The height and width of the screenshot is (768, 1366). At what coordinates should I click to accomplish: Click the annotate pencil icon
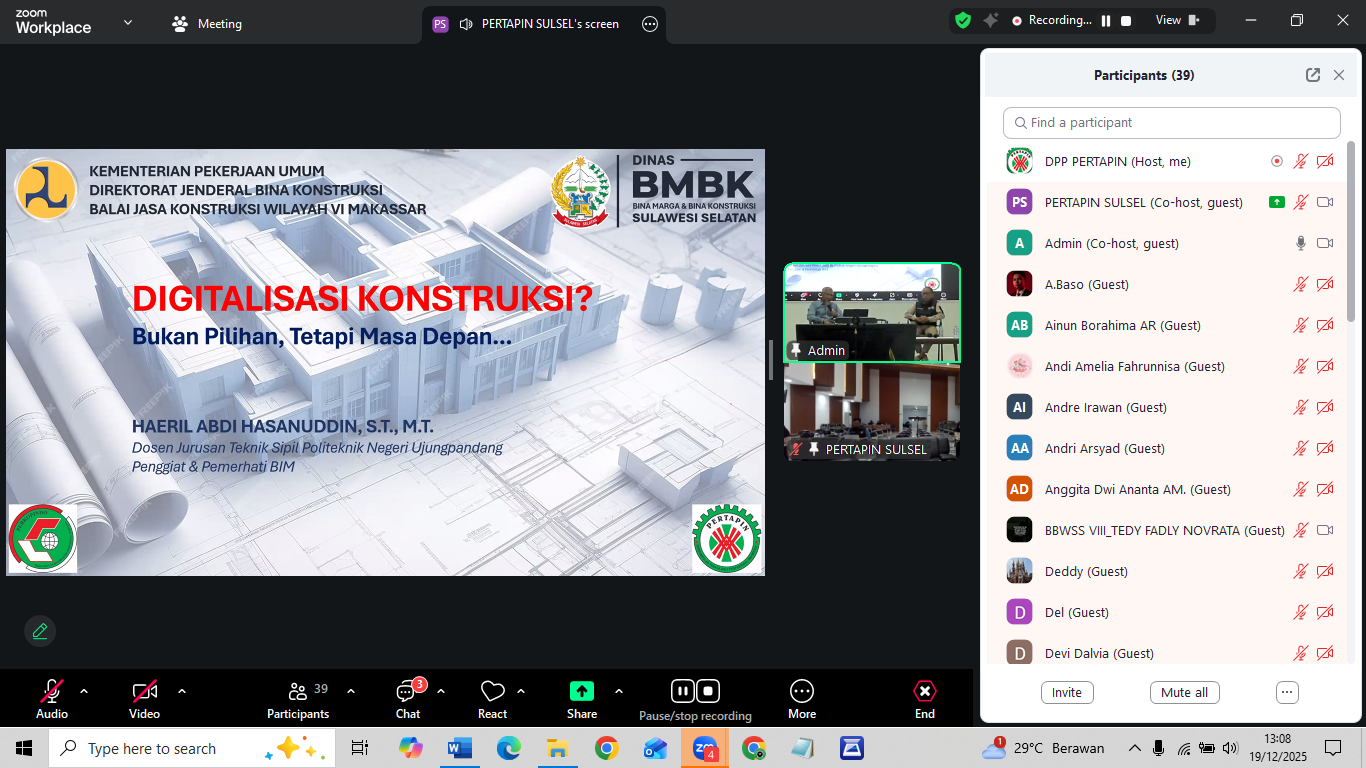pos(40,631)
